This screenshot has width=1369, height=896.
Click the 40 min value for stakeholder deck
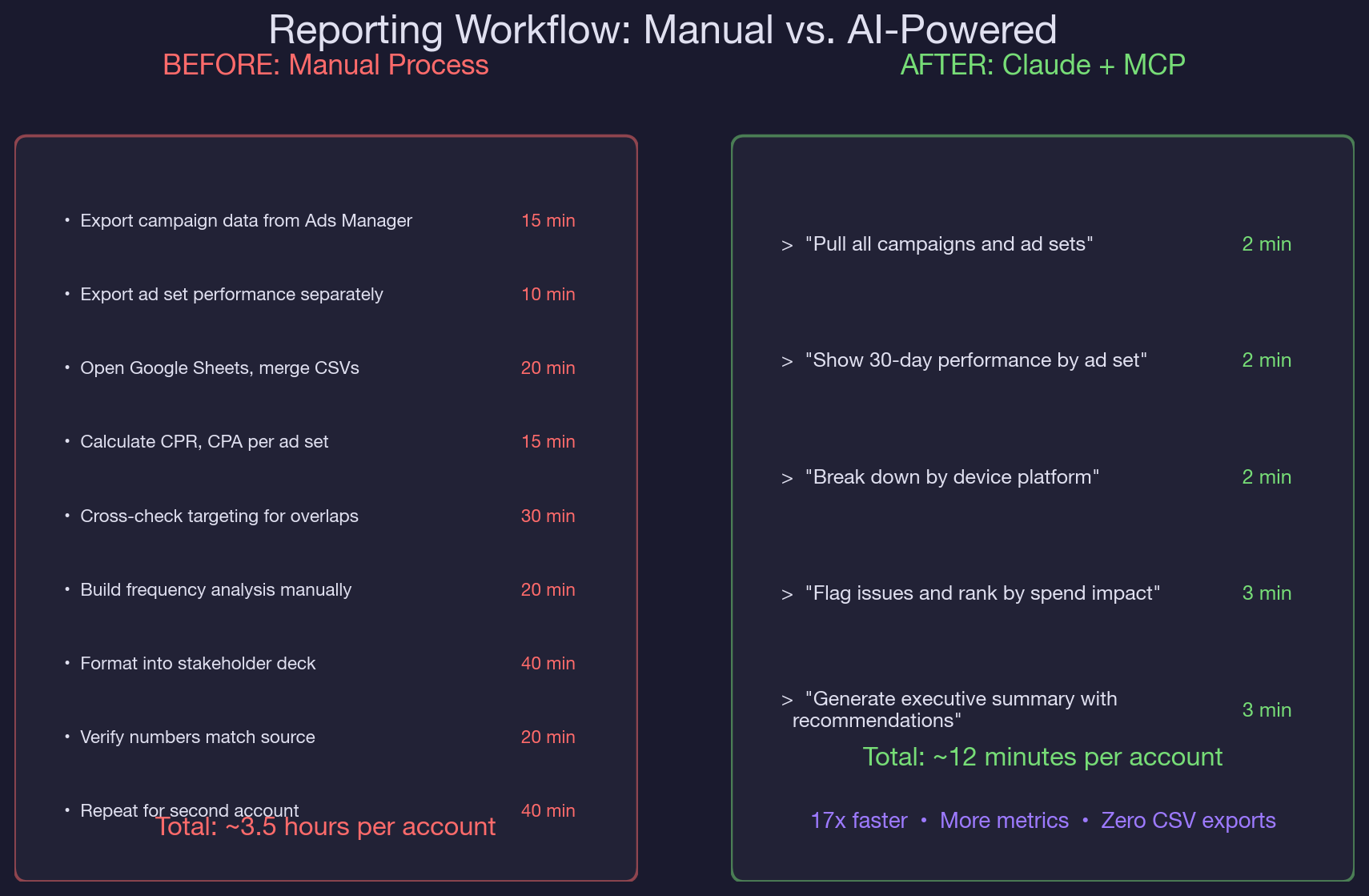pos(548,663)
